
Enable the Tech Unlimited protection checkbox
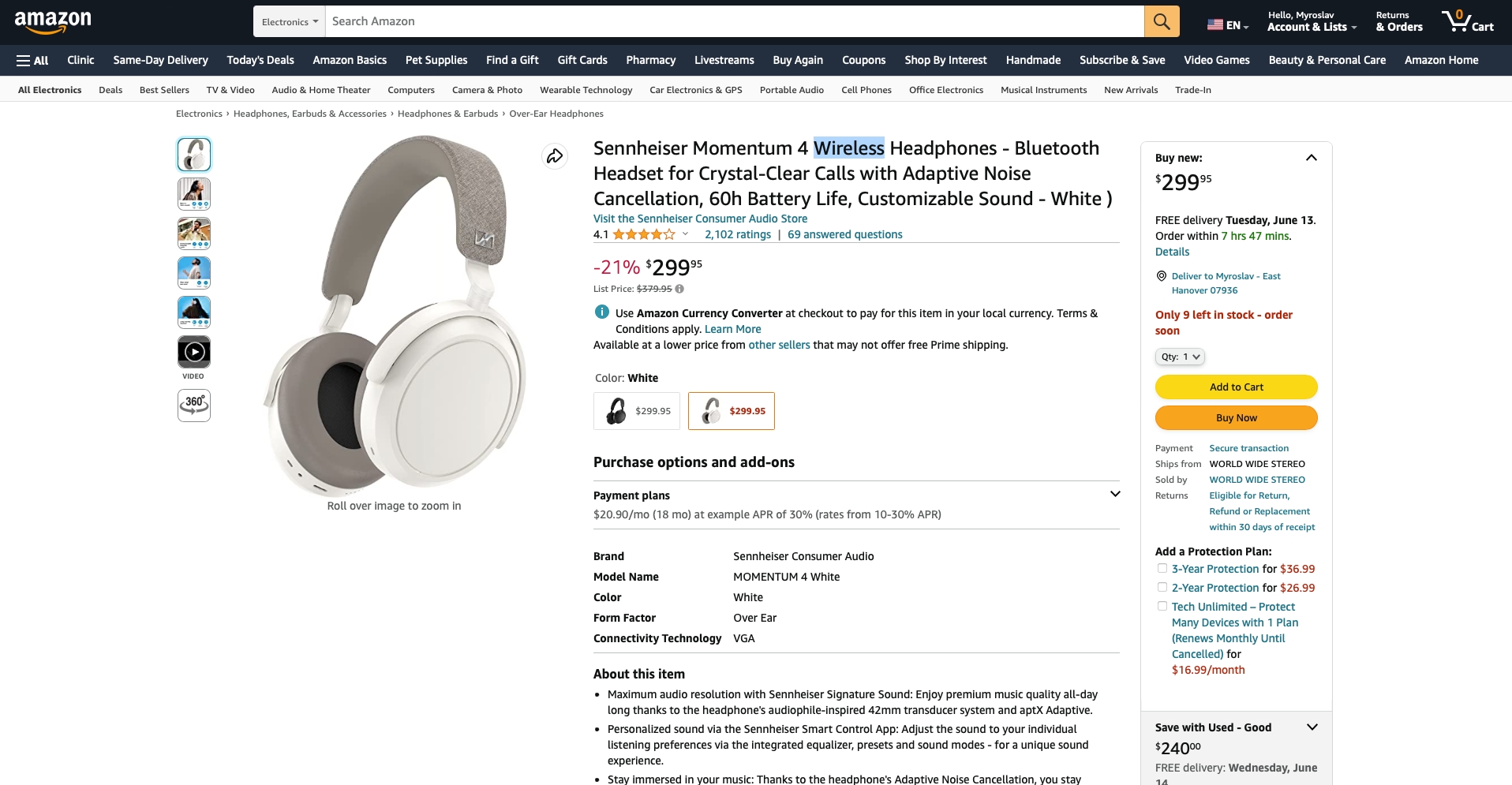click(x=1162, y=606)
